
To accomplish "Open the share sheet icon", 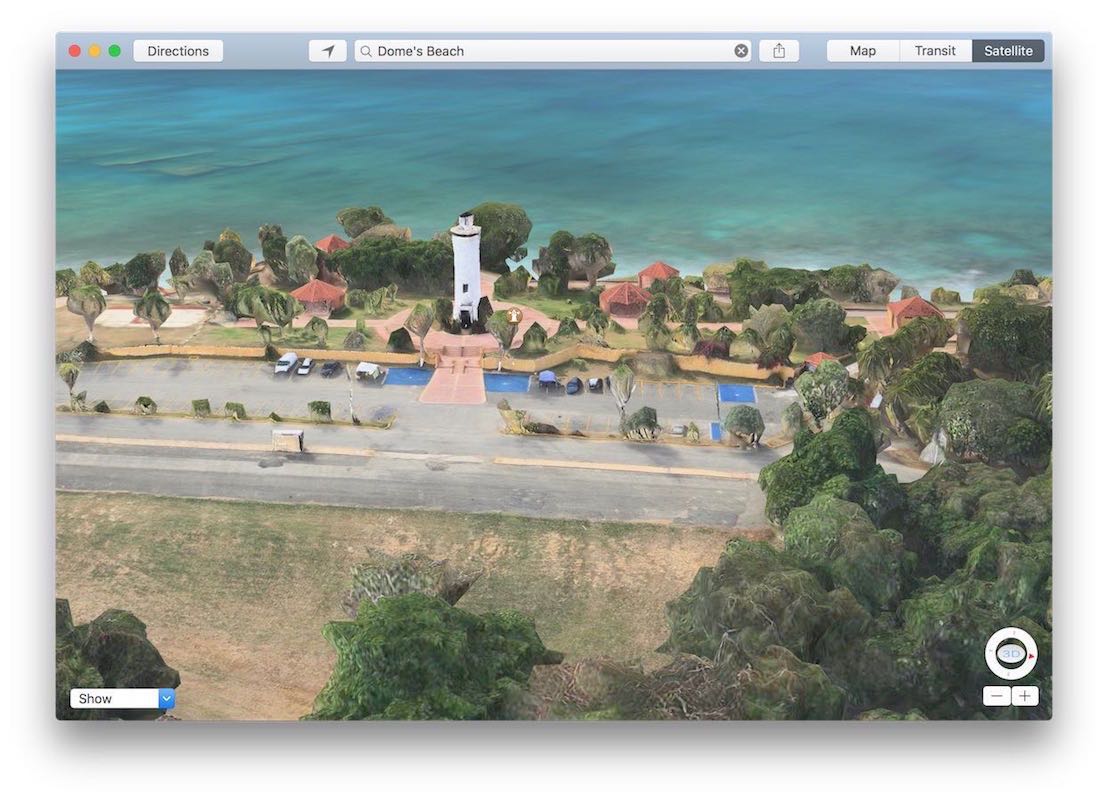I will 779,51.
